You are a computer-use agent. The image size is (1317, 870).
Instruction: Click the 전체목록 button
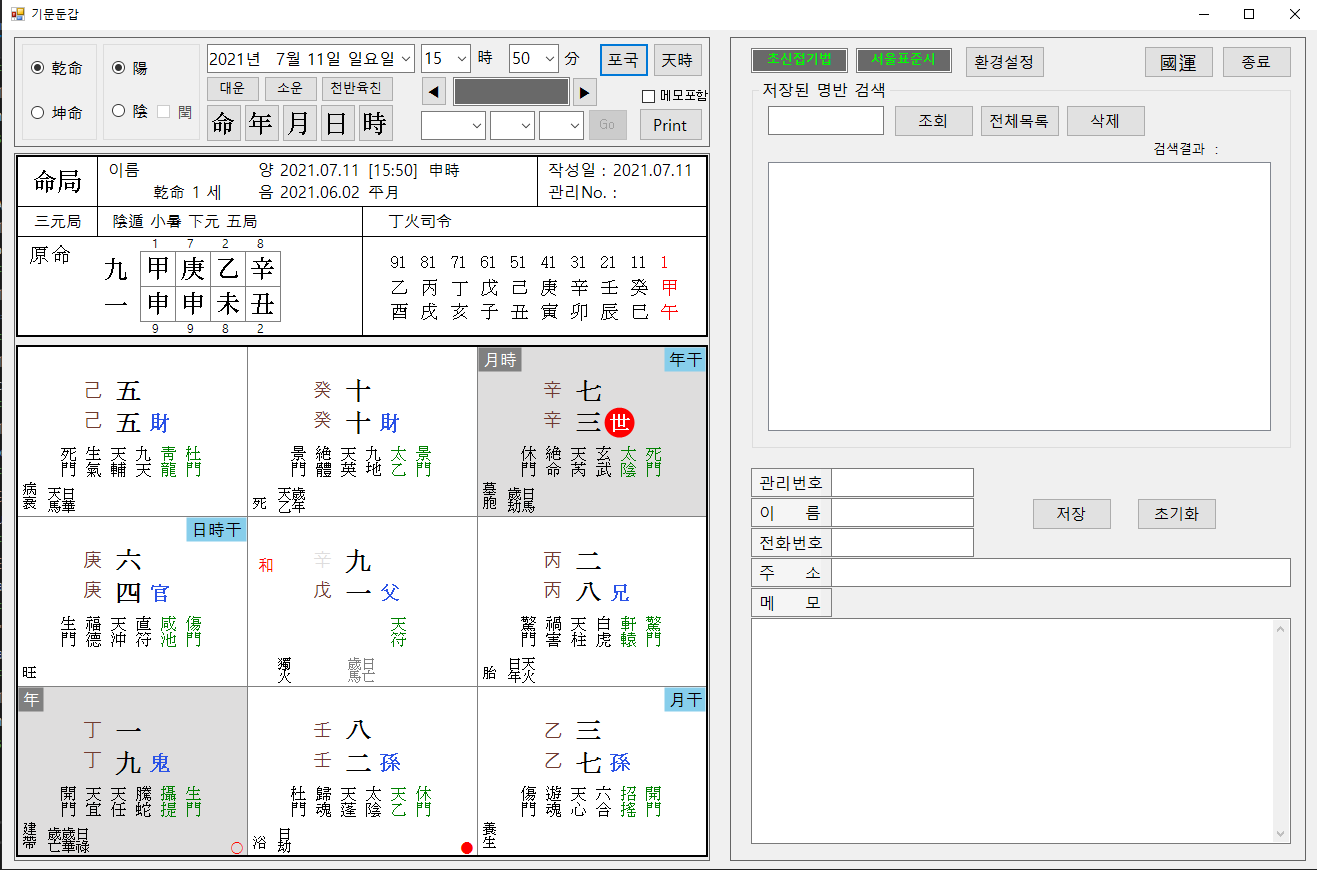[1019, 121]
